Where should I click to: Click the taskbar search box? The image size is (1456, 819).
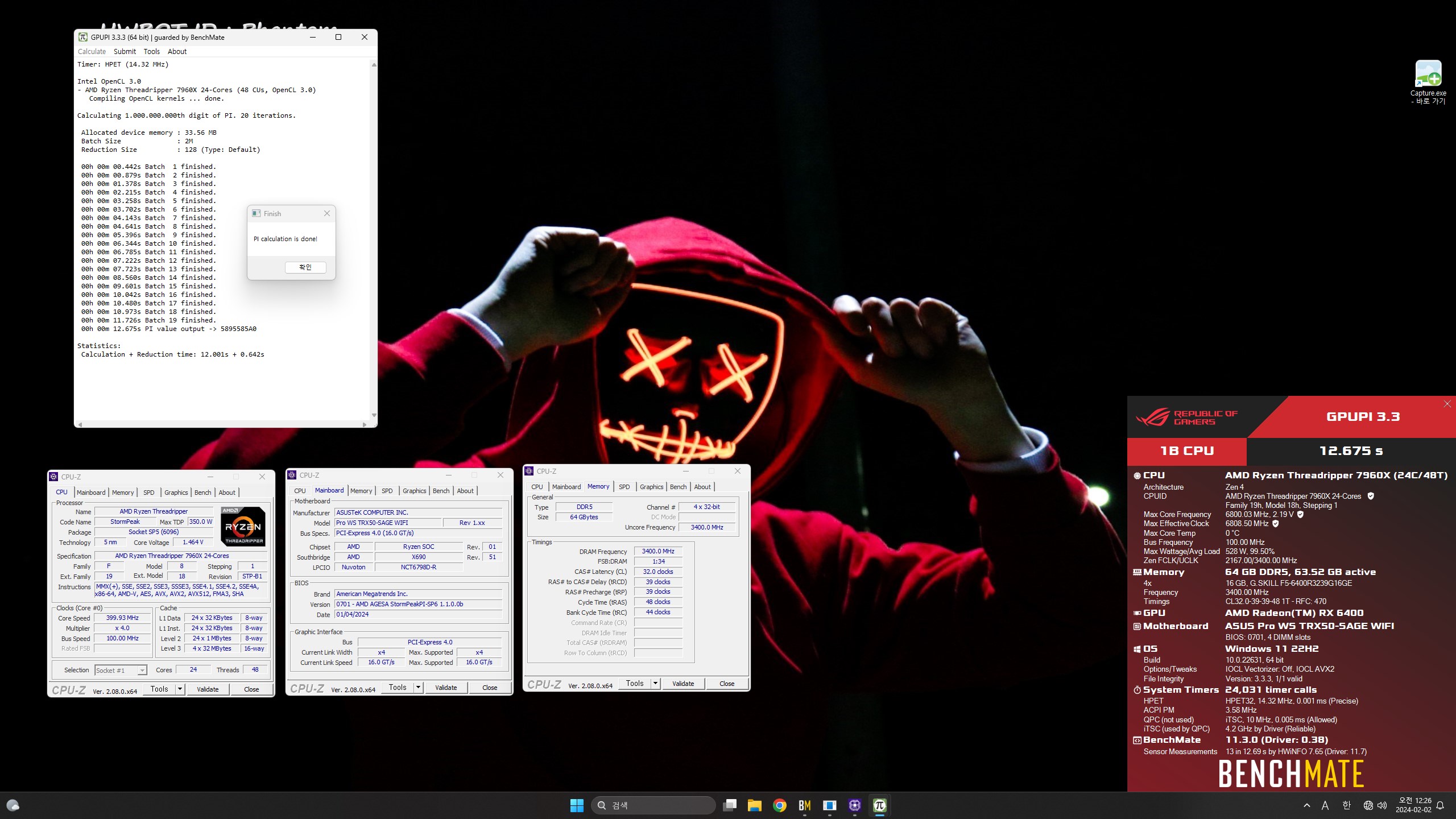click(x=653, y=805)
